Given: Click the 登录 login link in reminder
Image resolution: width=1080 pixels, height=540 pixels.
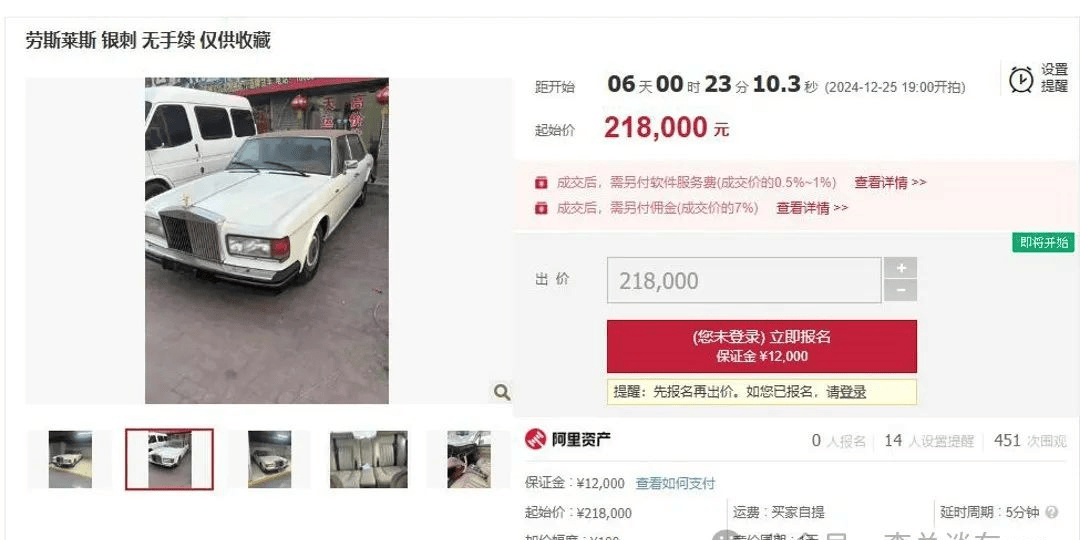Looking at the screenshot, I should pyautogui.click(x=853, y=392).
